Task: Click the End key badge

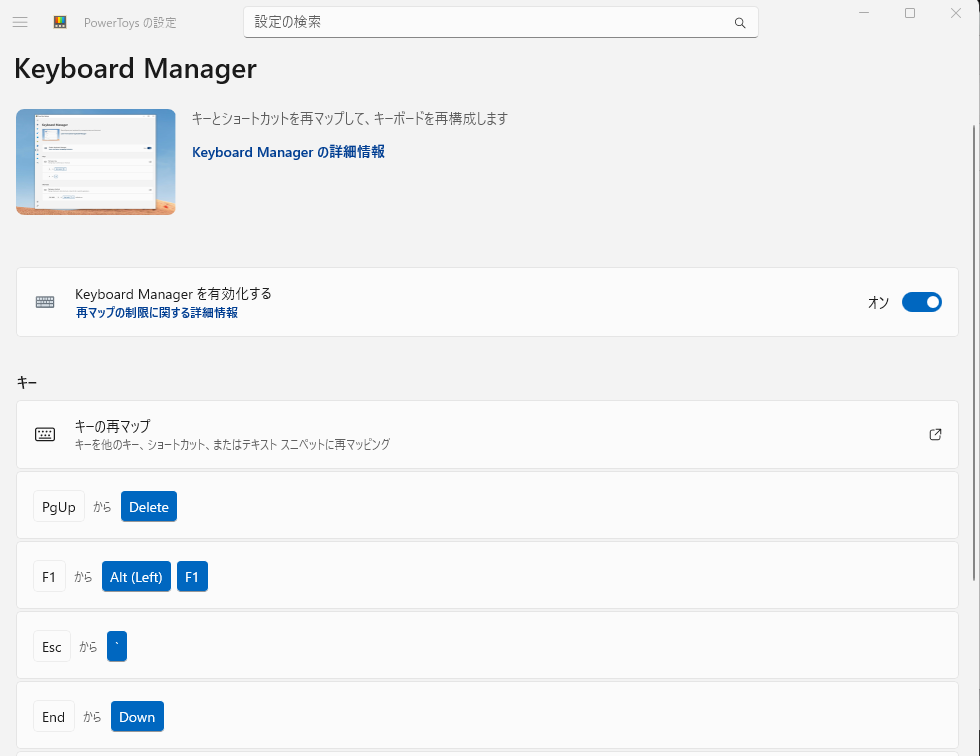Action: [54, 717]
